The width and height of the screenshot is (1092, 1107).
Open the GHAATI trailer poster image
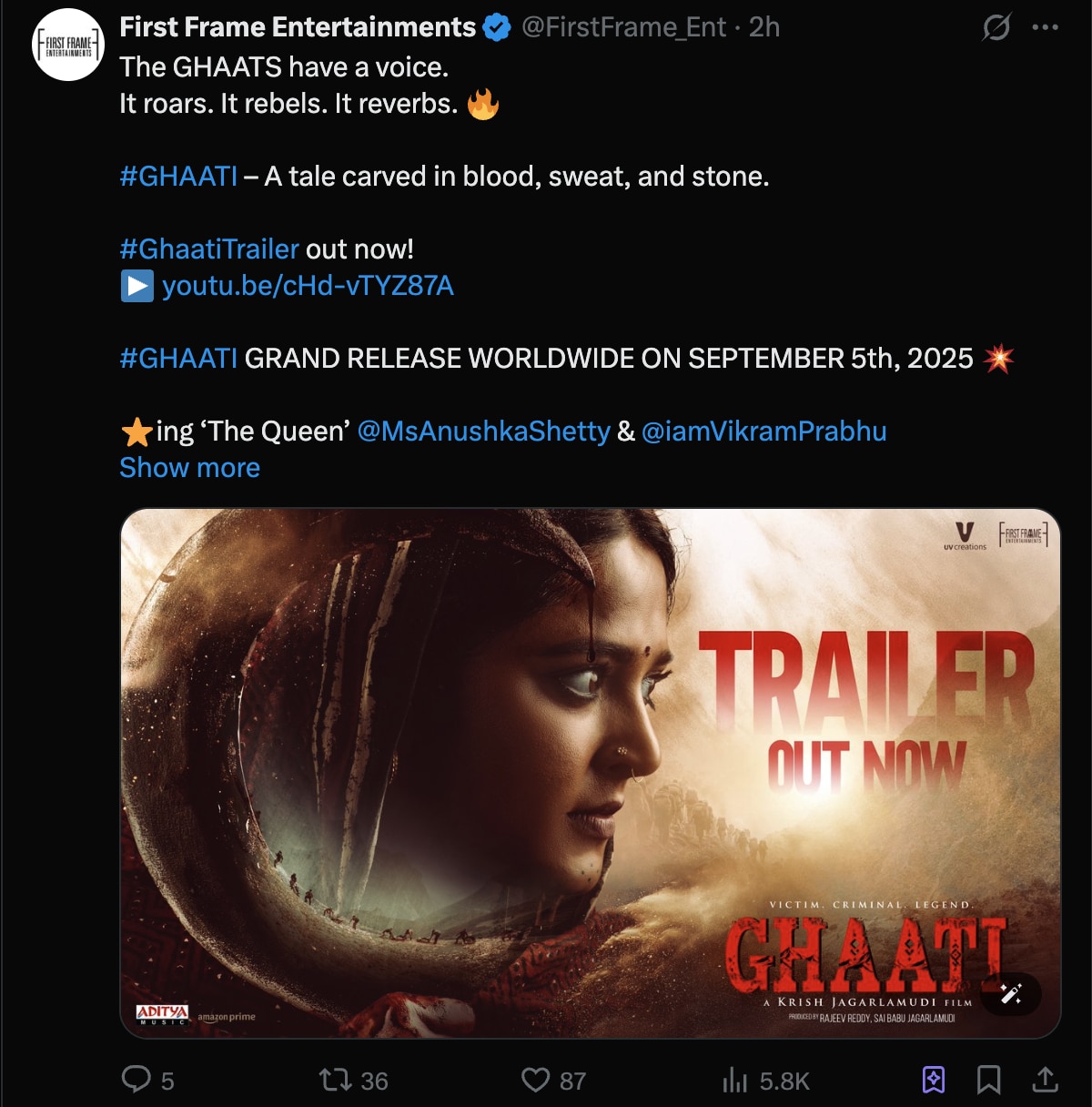tap(591, 773)
